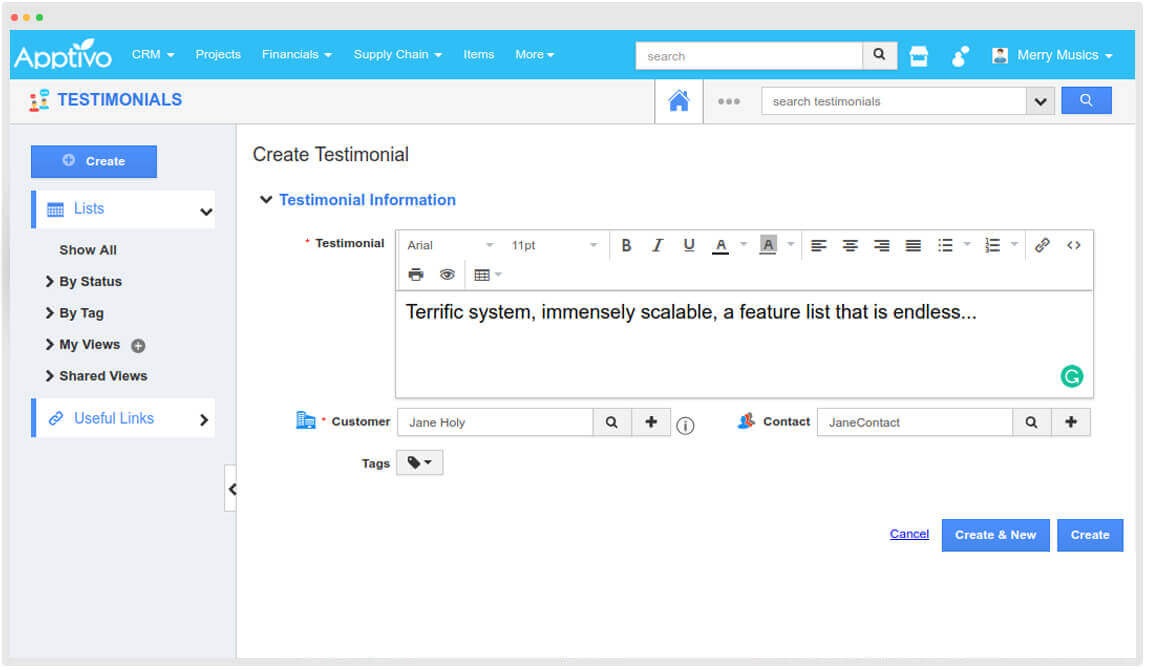Switch to the Projects menu item

click(218, 55)
